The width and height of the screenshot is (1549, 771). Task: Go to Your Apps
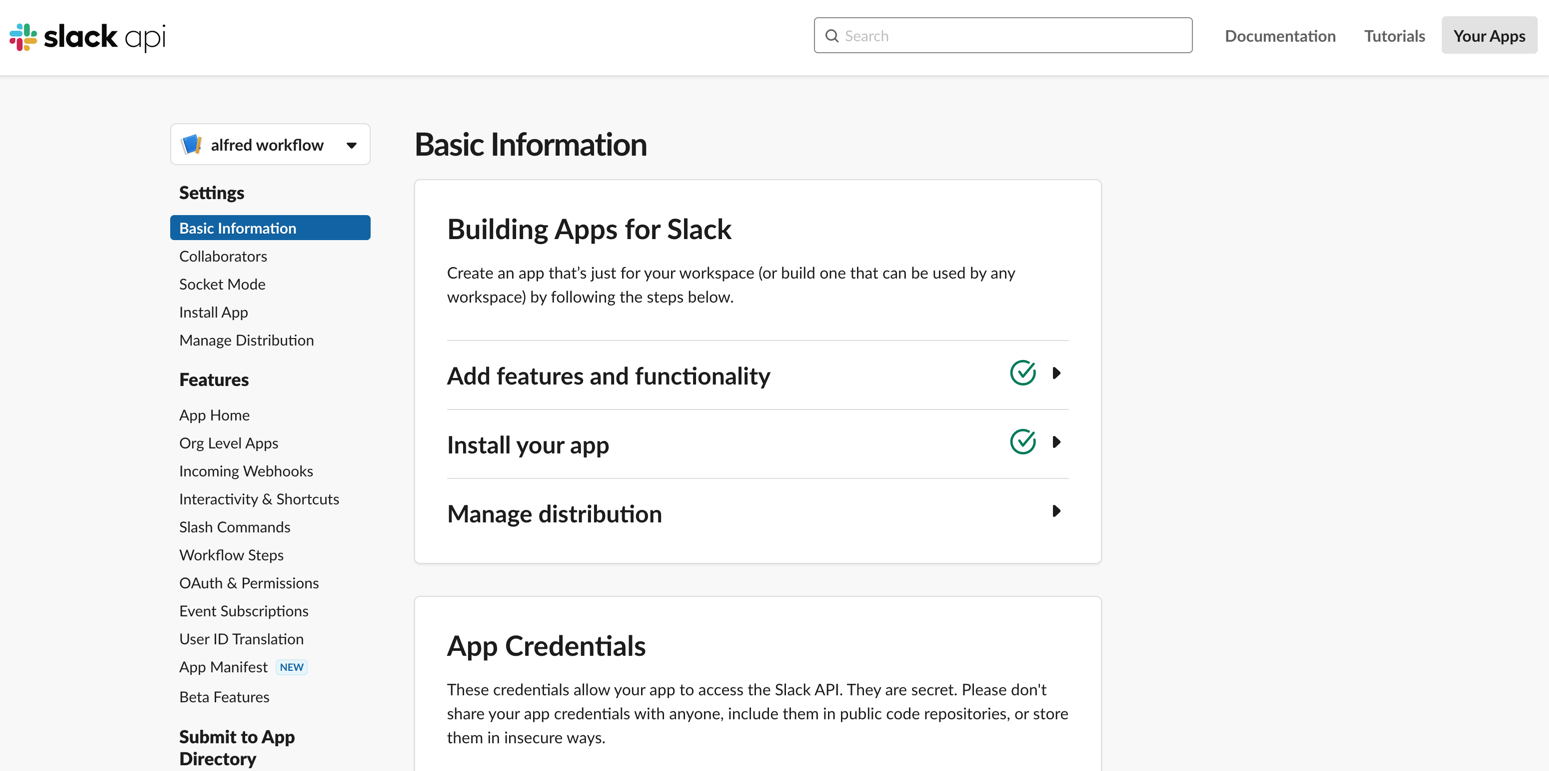pyautogui.click(x=1489, y=36)
